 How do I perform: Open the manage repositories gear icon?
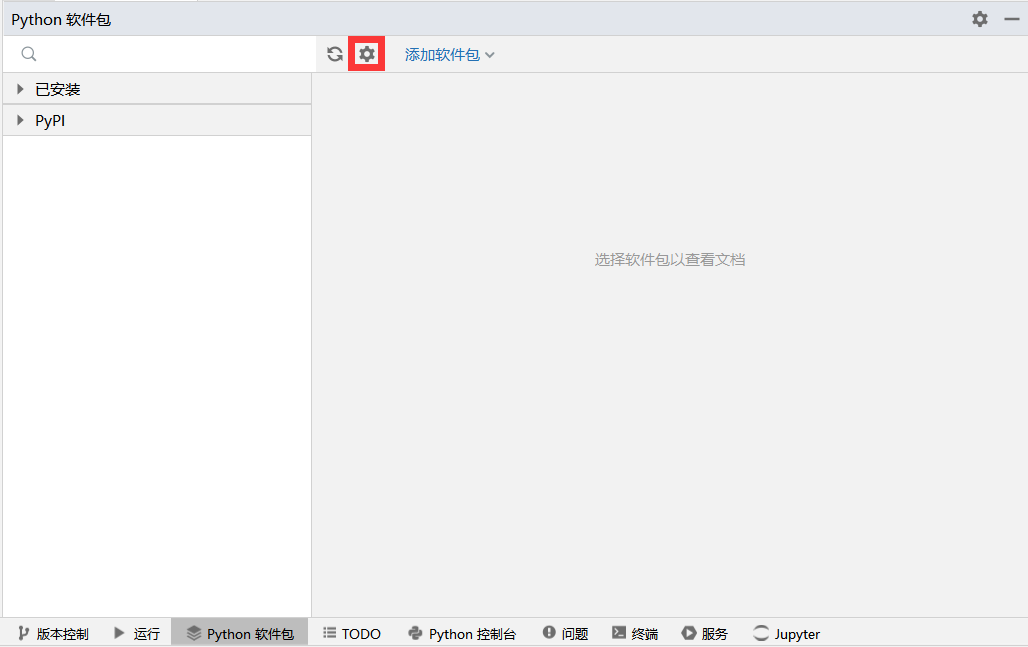[367, 54]
